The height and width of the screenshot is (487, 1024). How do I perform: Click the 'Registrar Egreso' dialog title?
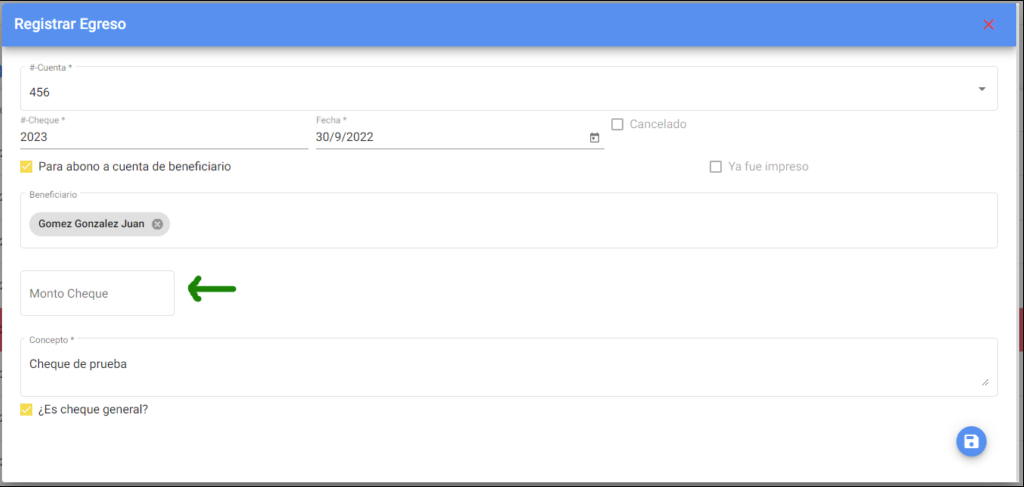tap(70, 25)
